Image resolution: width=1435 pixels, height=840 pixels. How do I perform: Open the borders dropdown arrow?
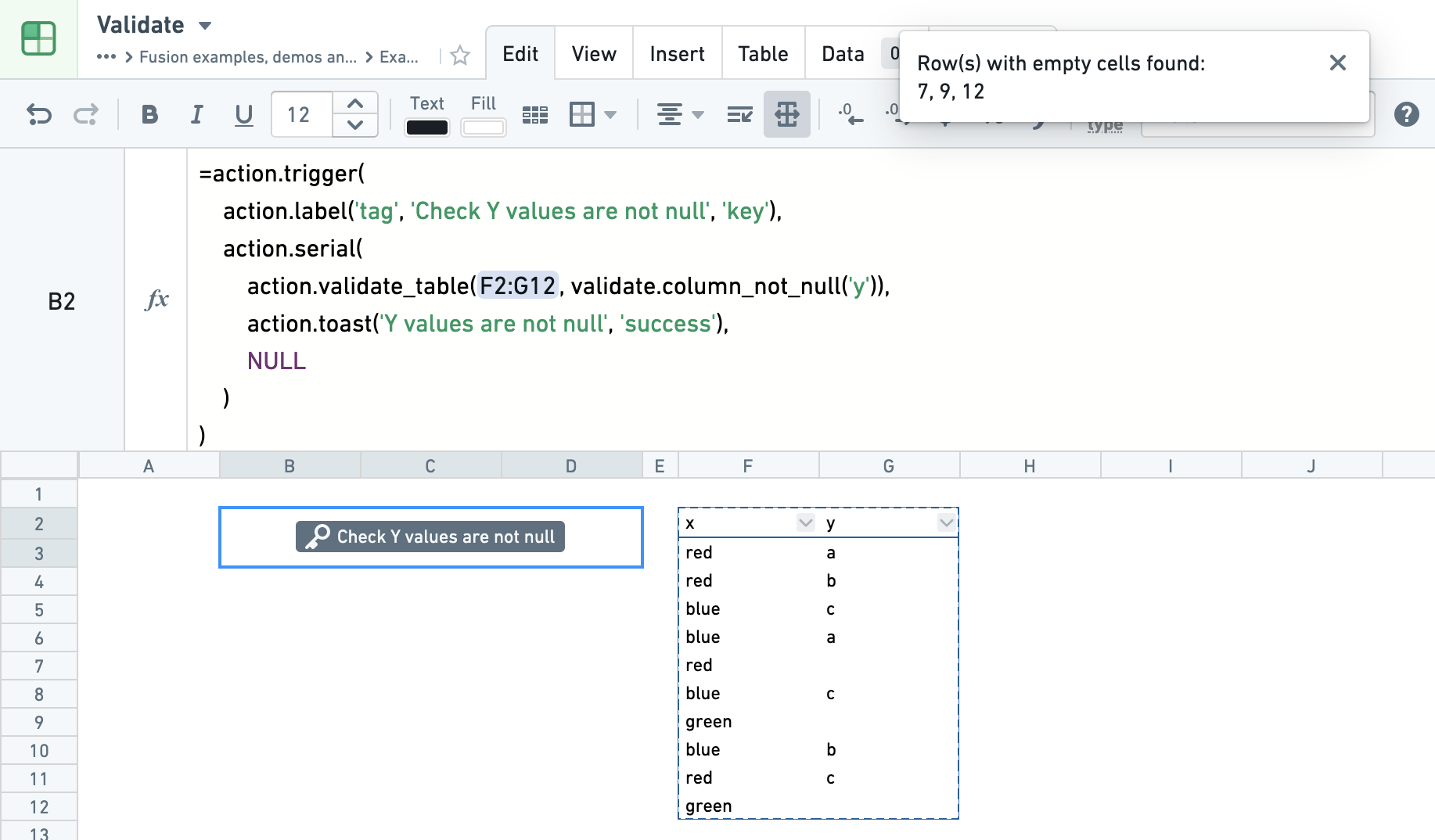(611, 115)
